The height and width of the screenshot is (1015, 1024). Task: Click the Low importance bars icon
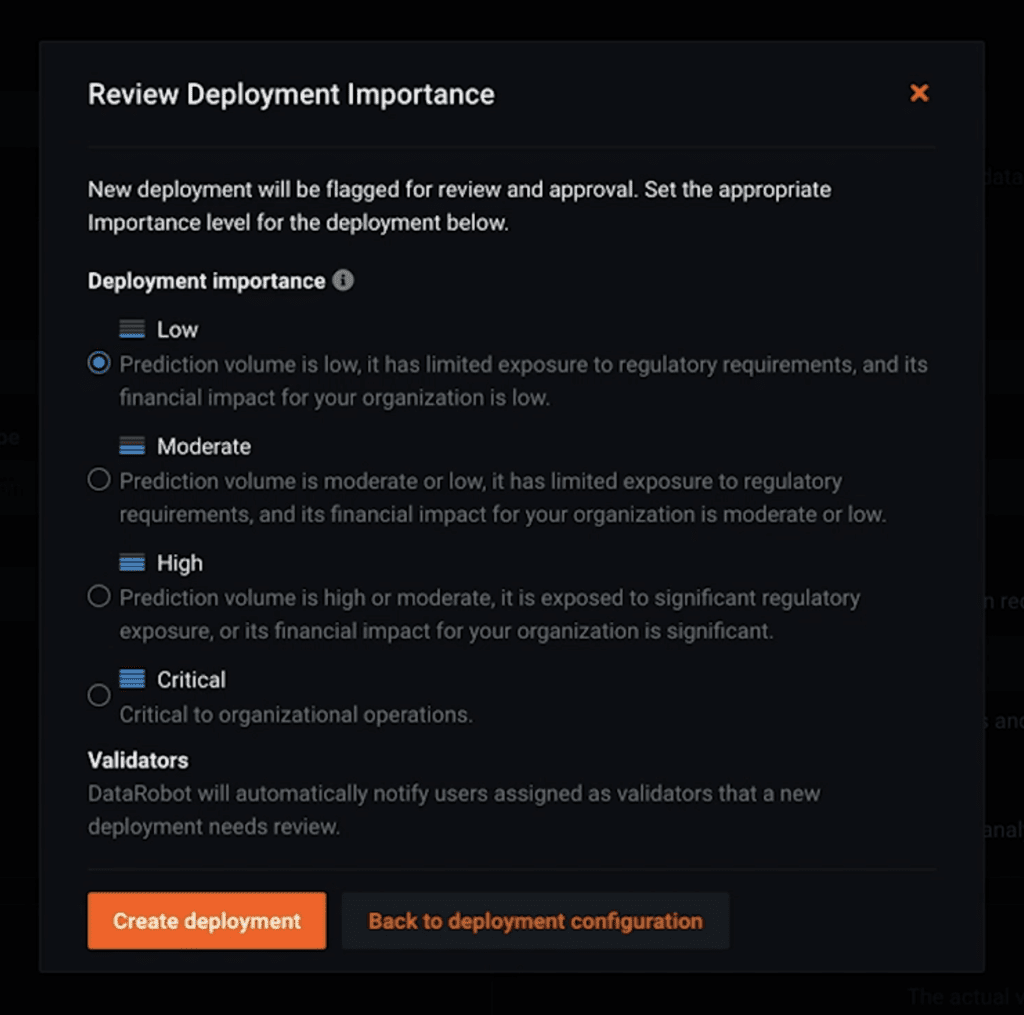[132, 329]
